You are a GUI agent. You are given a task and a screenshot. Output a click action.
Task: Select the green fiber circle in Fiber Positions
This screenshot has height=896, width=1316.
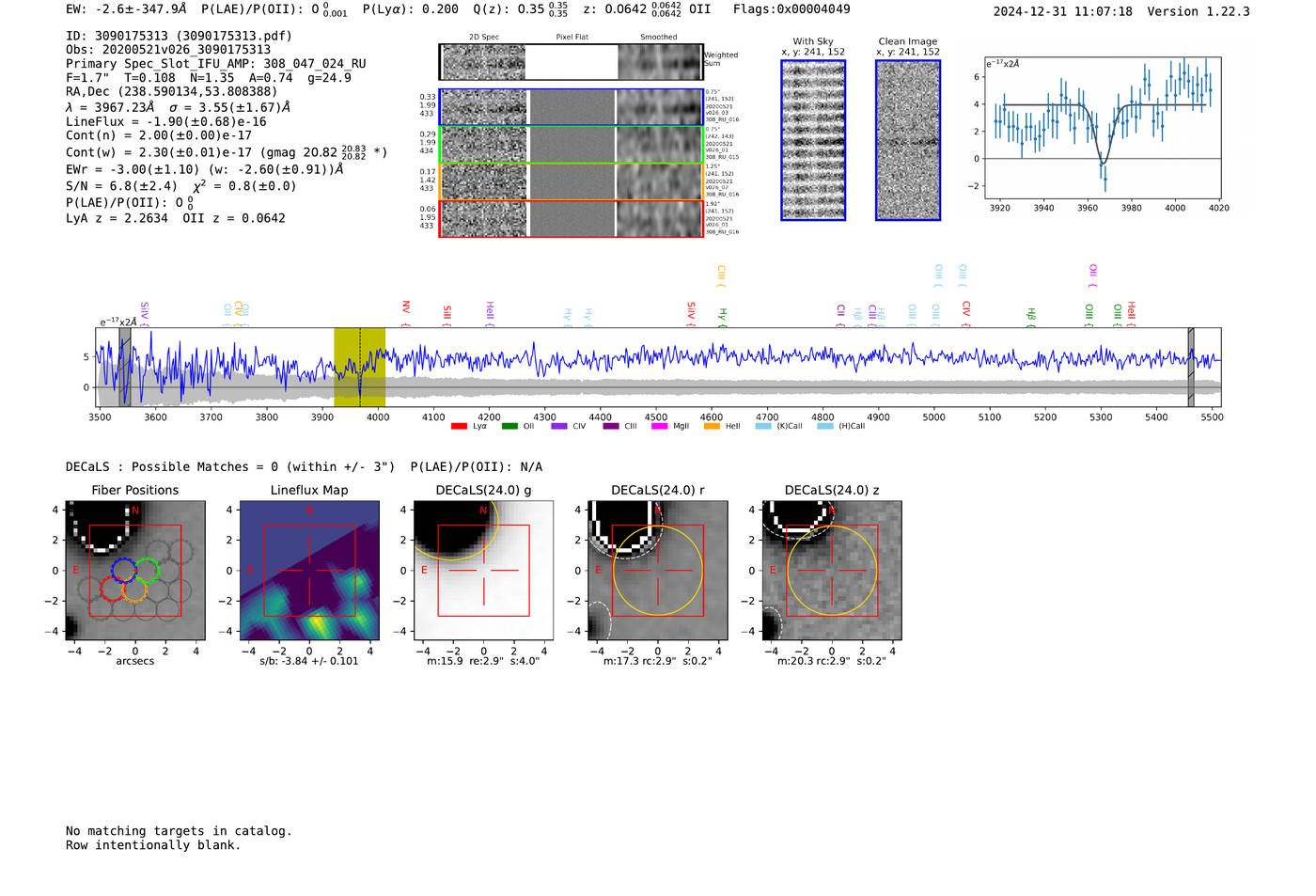tap(148, 570)
